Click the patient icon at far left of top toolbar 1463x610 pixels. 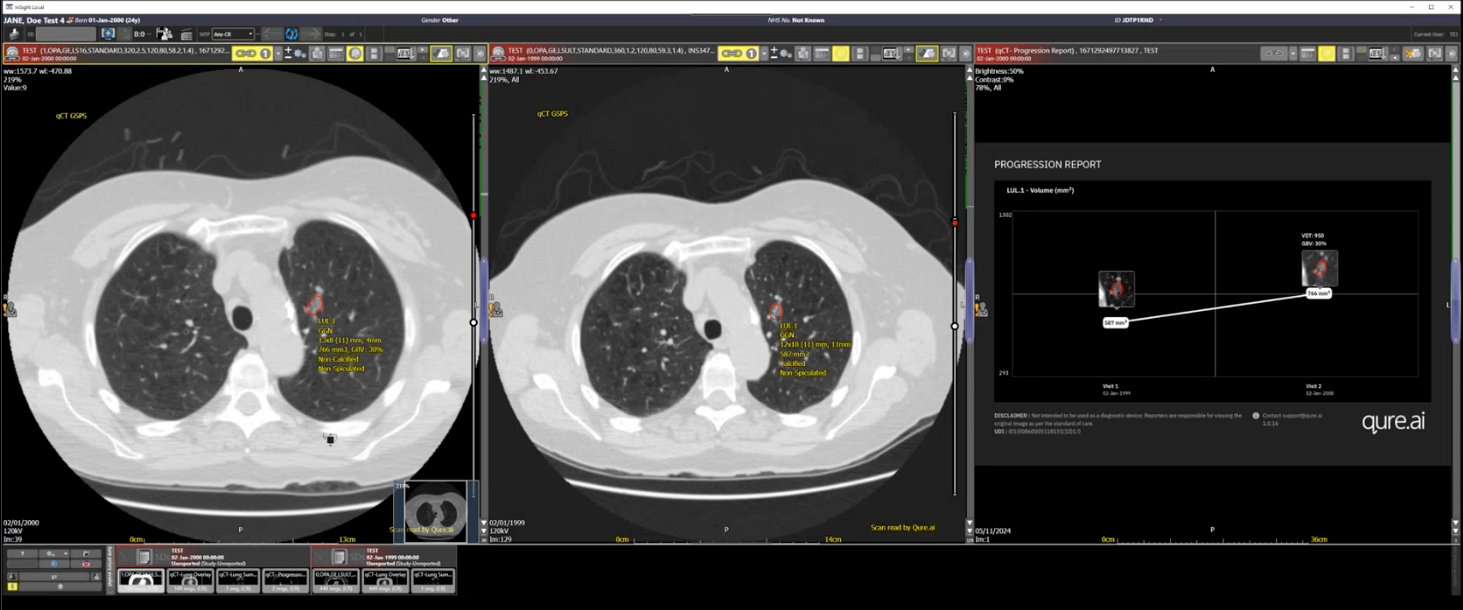click(14, 34)
